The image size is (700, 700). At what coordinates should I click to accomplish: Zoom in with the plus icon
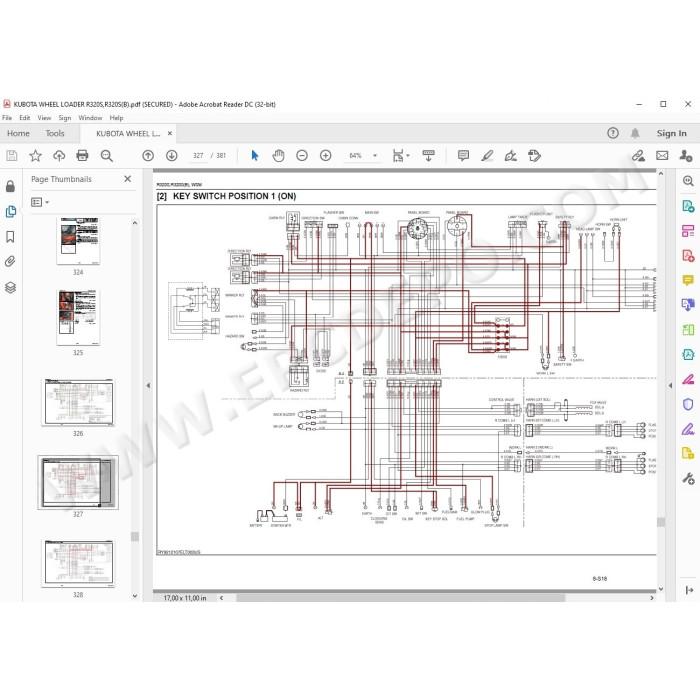[326, 156]
